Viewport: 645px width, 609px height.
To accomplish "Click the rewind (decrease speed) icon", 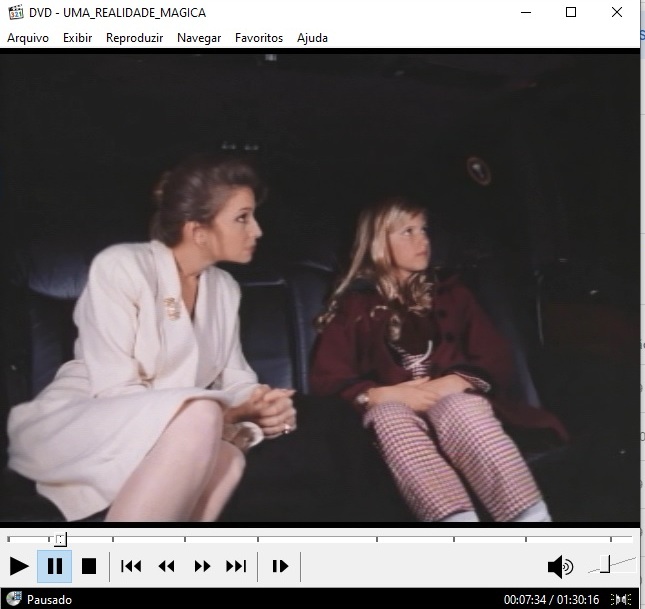I will 166,566.
